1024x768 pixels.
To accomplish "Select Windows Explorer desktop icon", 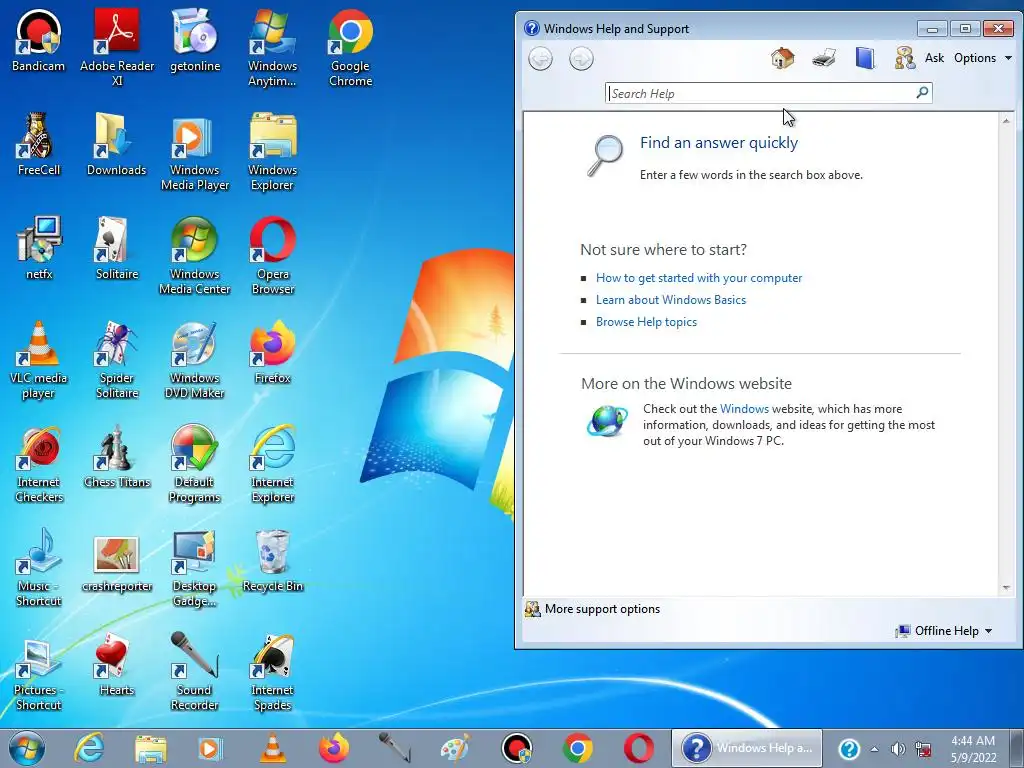I will tap(272, 152).
